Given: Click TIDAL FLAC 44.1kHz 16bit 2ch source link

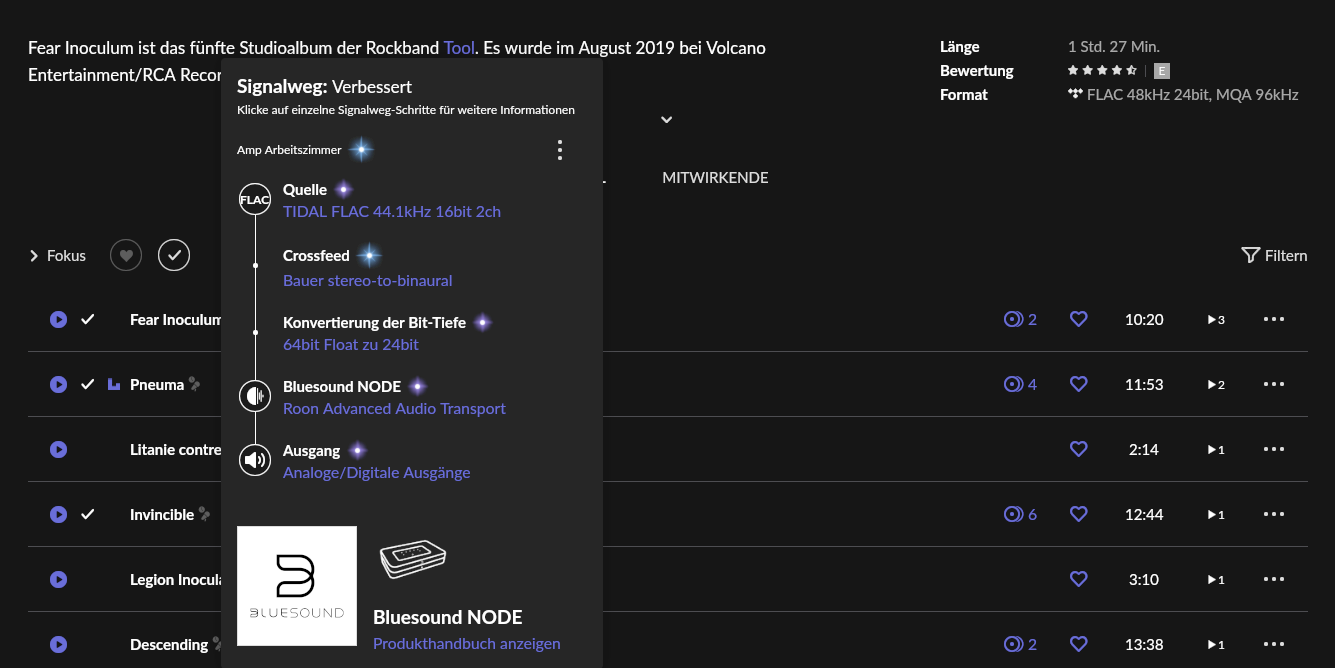Looking at the screenshot, I should pos(392,212).
